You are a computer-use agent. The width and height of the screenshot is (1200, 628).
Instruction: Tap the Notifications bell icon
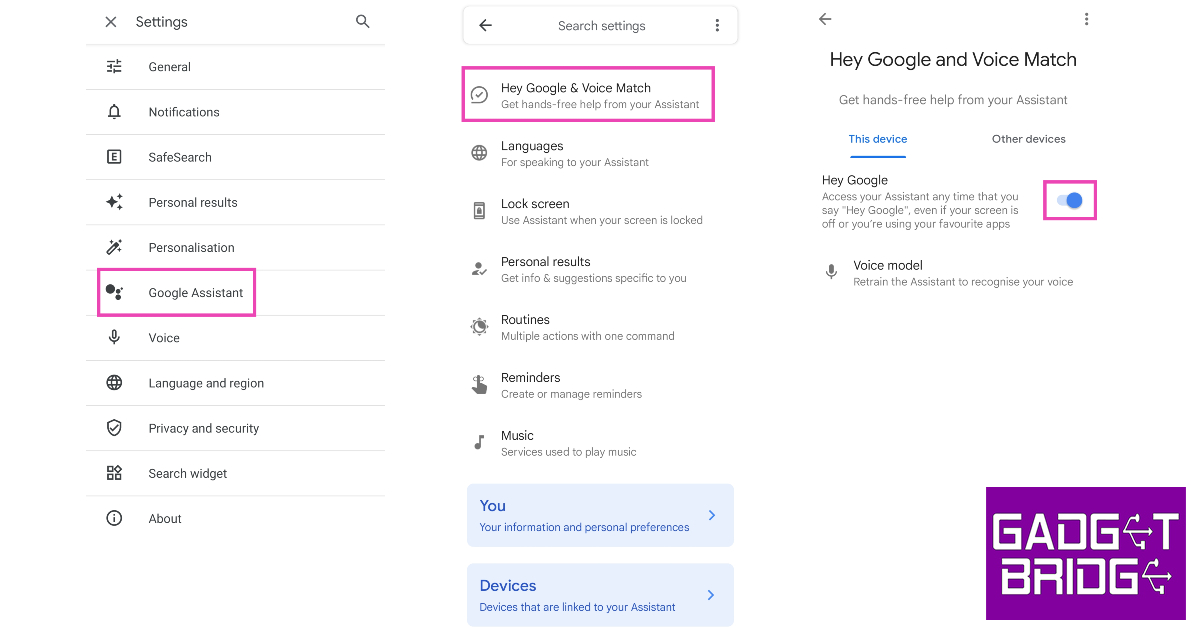tap(114, 112)
